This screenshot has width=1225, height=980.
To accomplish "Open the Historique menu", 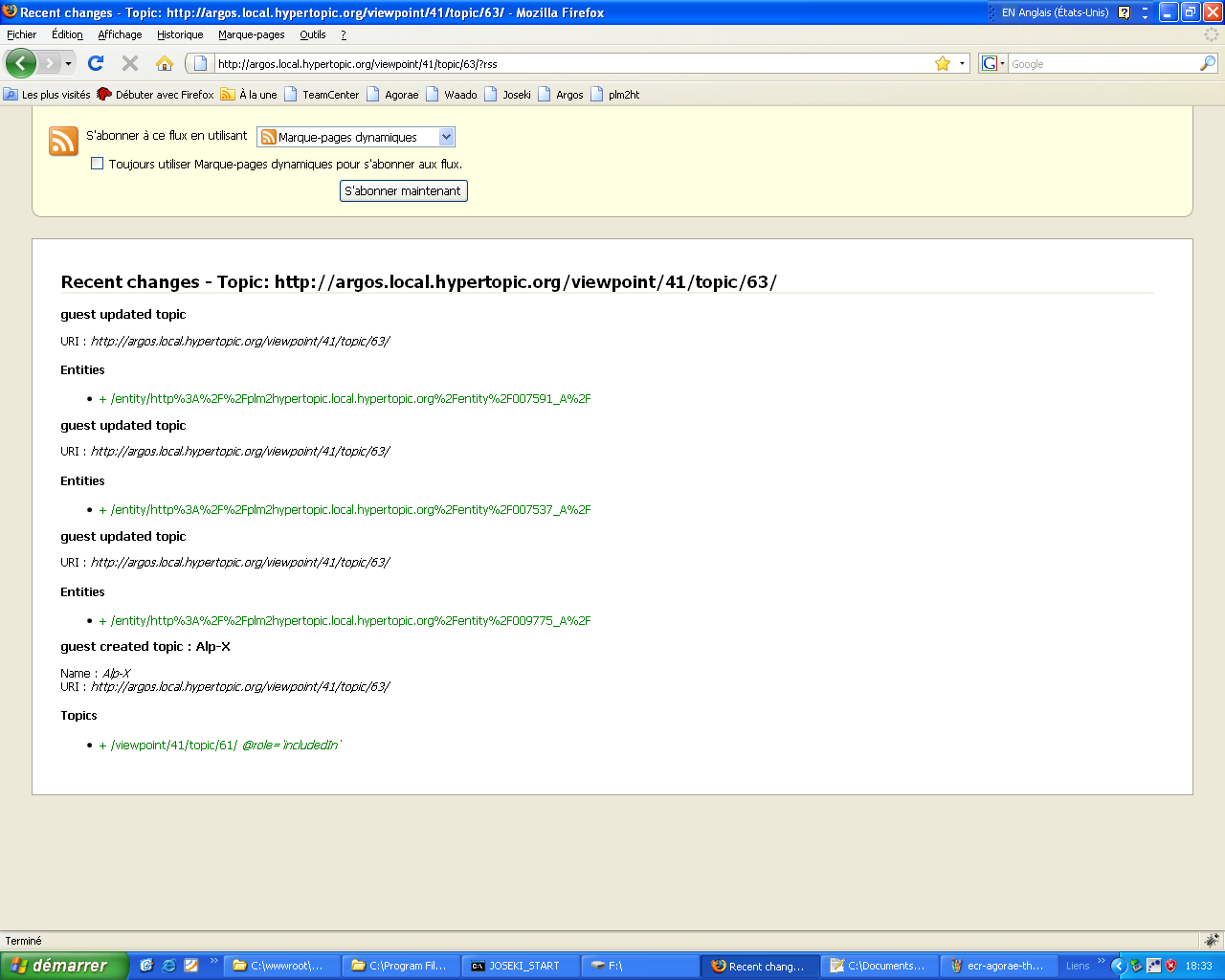I will (180, 34).
